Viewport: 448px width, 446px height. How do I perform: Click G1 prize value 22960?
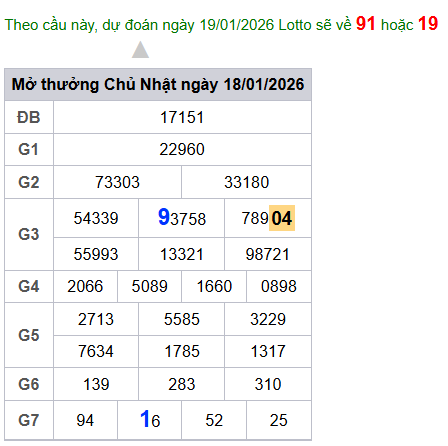tap(182, 149)
